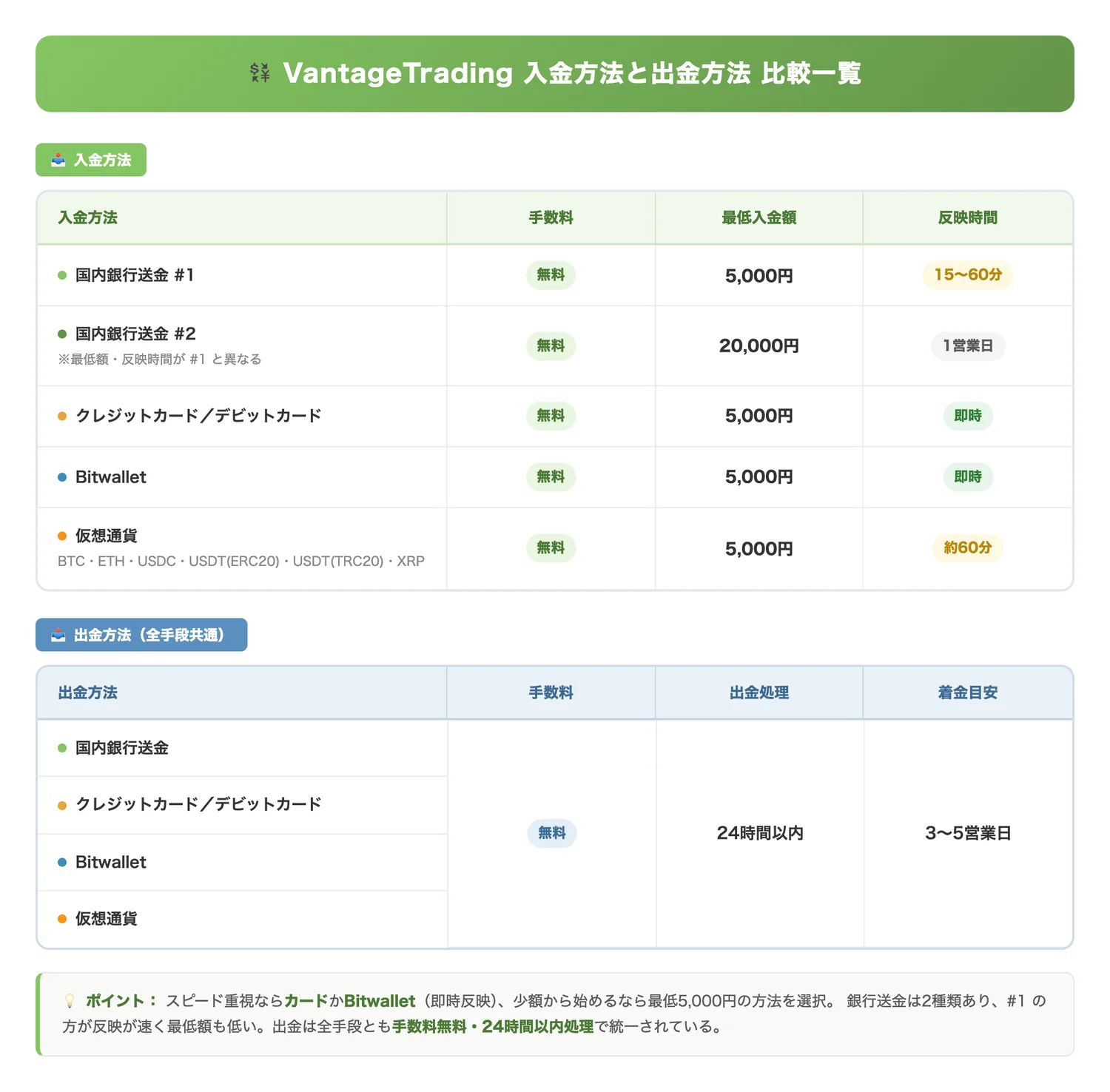This screenshot has height=1092, width=1110.
Task: Click the green dot beside 国内銀行送金 #1
Action: click(62, 275)
